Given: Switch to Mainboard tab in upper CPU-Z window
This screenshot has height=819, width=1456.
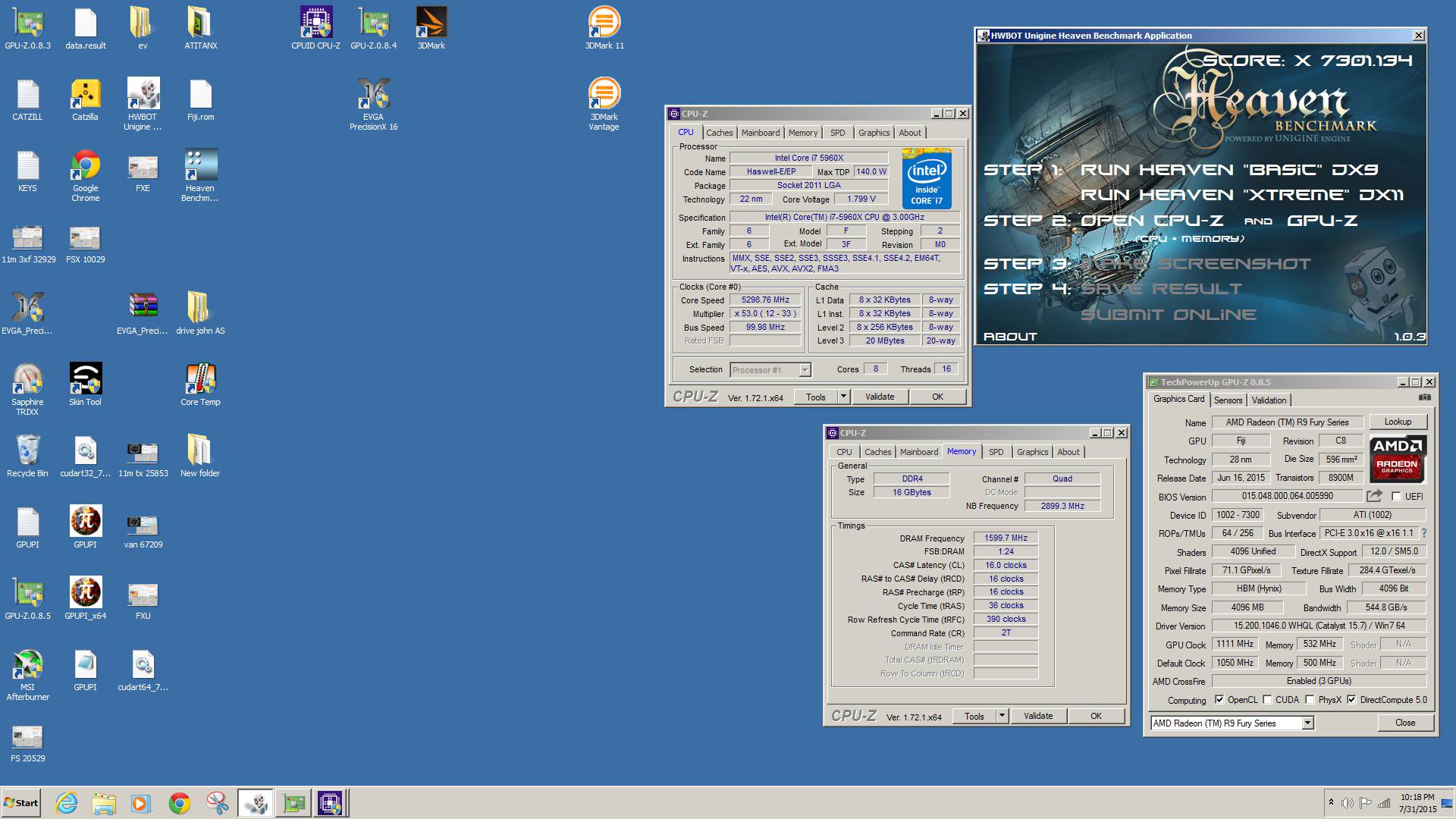Looking at the screenshot, I should coord(761,133).
